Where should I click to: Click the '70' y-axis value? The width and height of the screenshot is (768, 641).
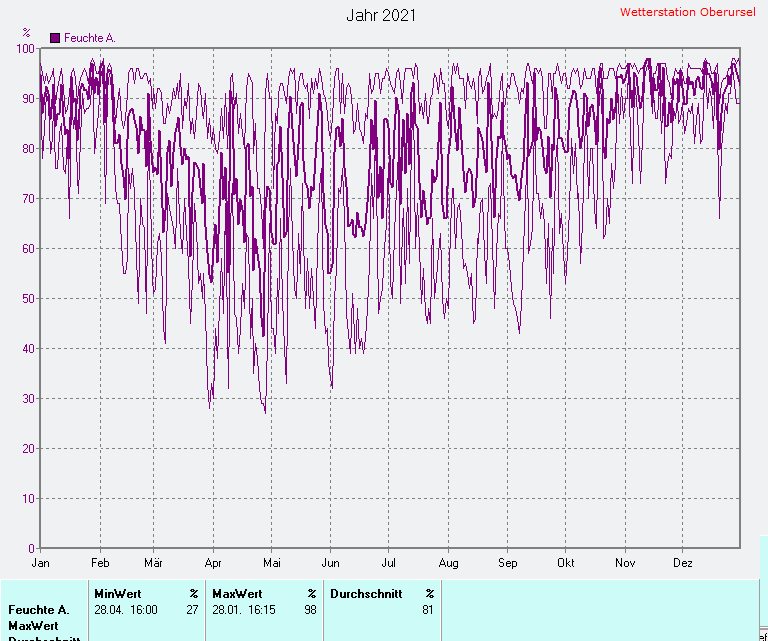(28, 198)
